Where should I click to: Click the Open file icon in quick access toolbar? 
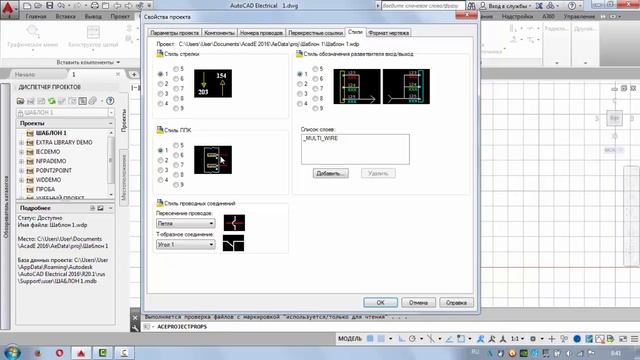click(38, 5)
